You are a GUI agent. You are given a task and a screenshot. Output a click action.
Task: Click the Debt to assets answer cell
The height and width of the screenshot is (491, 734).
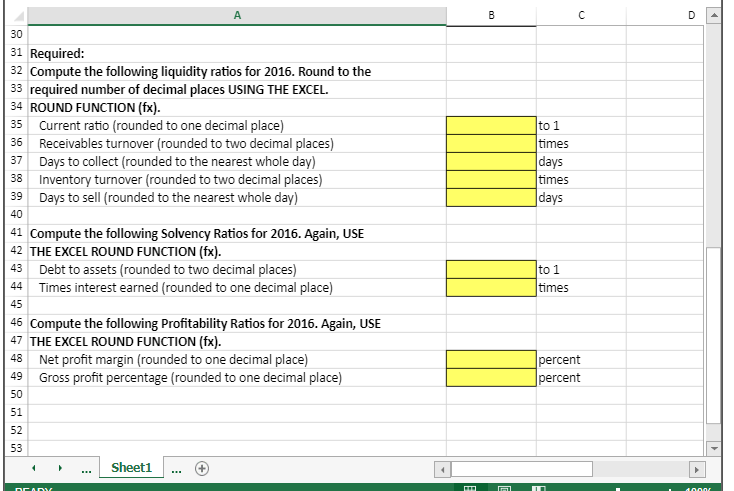491,270
